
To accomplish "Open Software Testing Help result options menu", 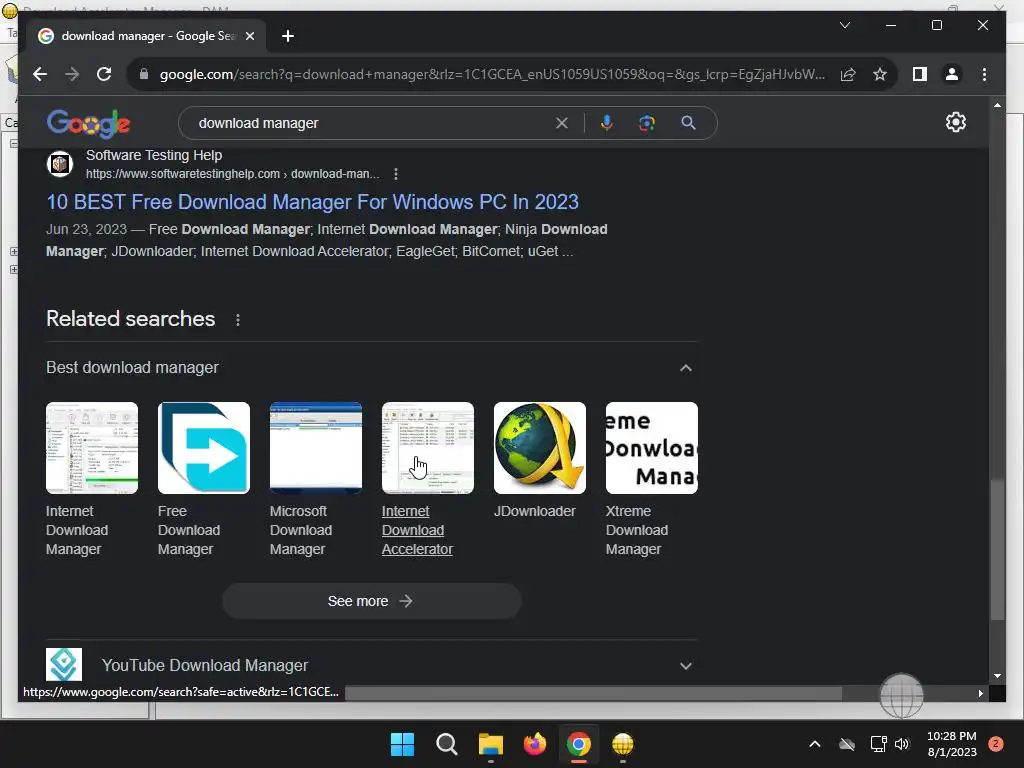I will pyautogui.click(x=396, y=174).
